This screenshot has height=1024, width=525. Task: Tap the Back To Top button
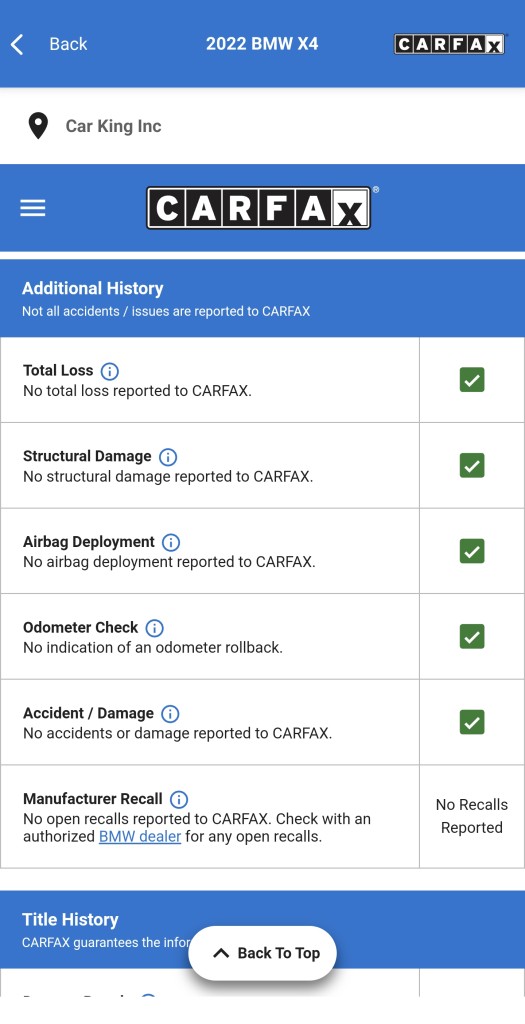coord(262,953)
